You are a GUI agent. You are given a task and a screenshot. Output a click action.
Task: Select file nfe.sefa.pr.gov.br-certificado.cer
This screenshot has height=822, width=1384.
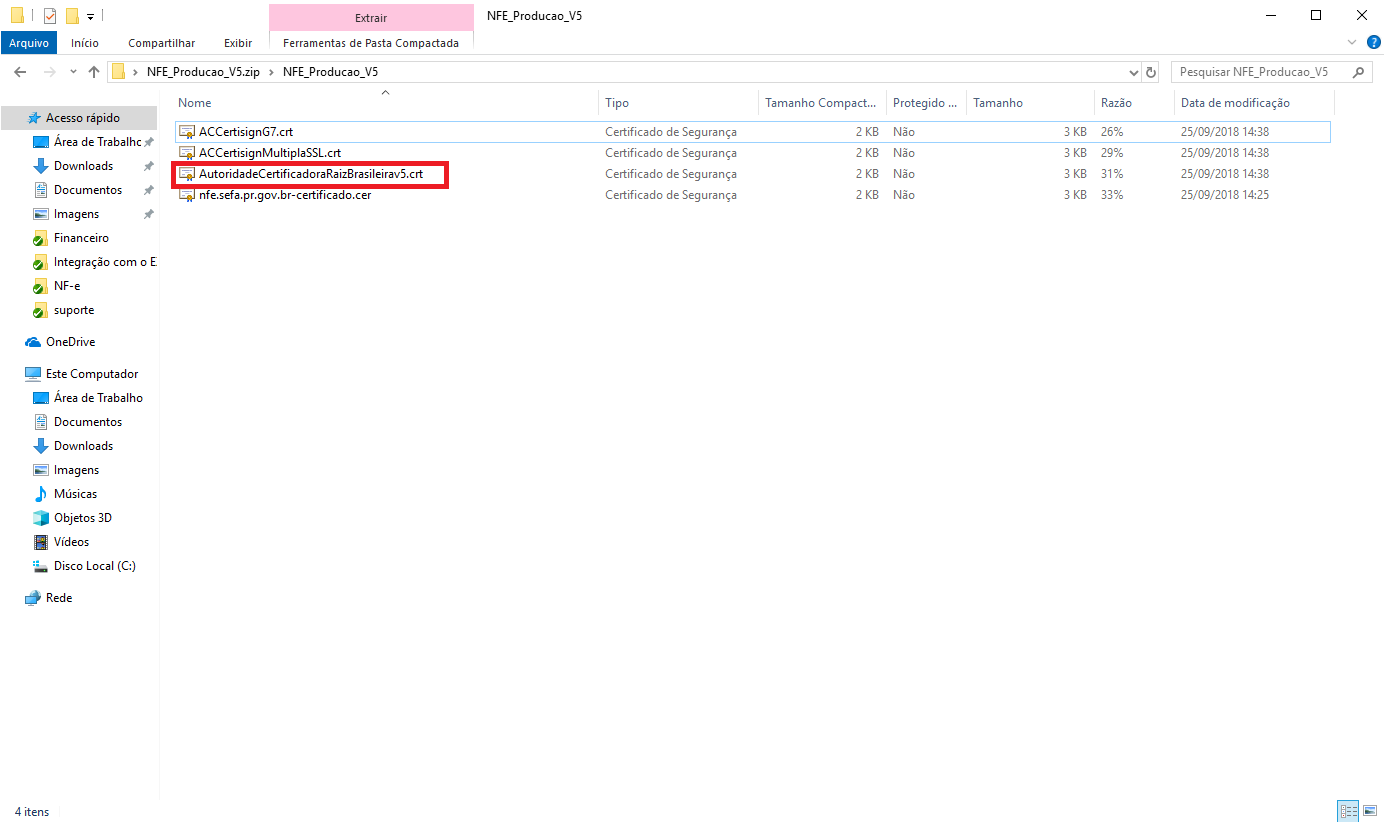pyautogui.click(x=752, y=195)
